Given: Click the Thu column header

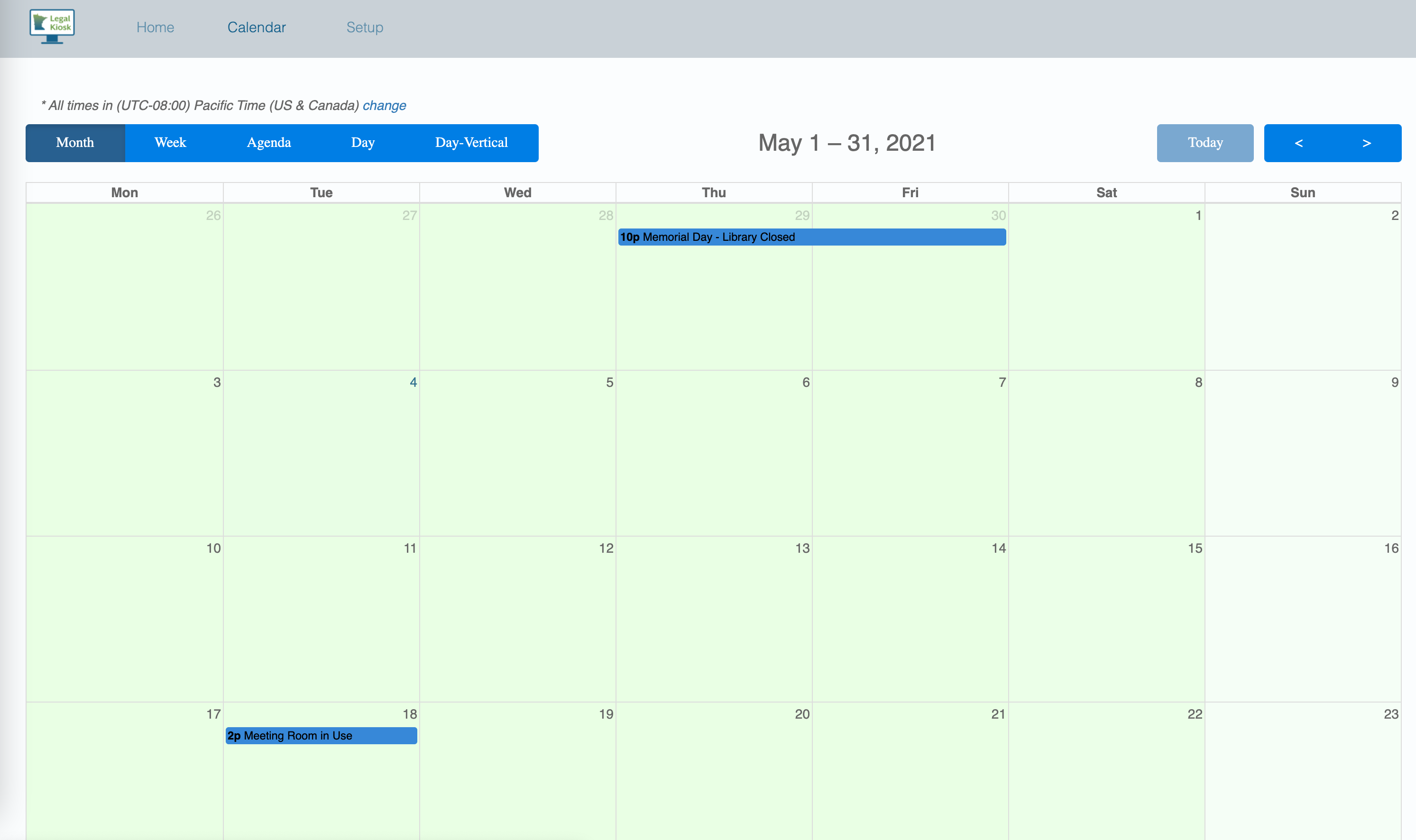Looking at the screenshot, I should click(x=714, y=192).
